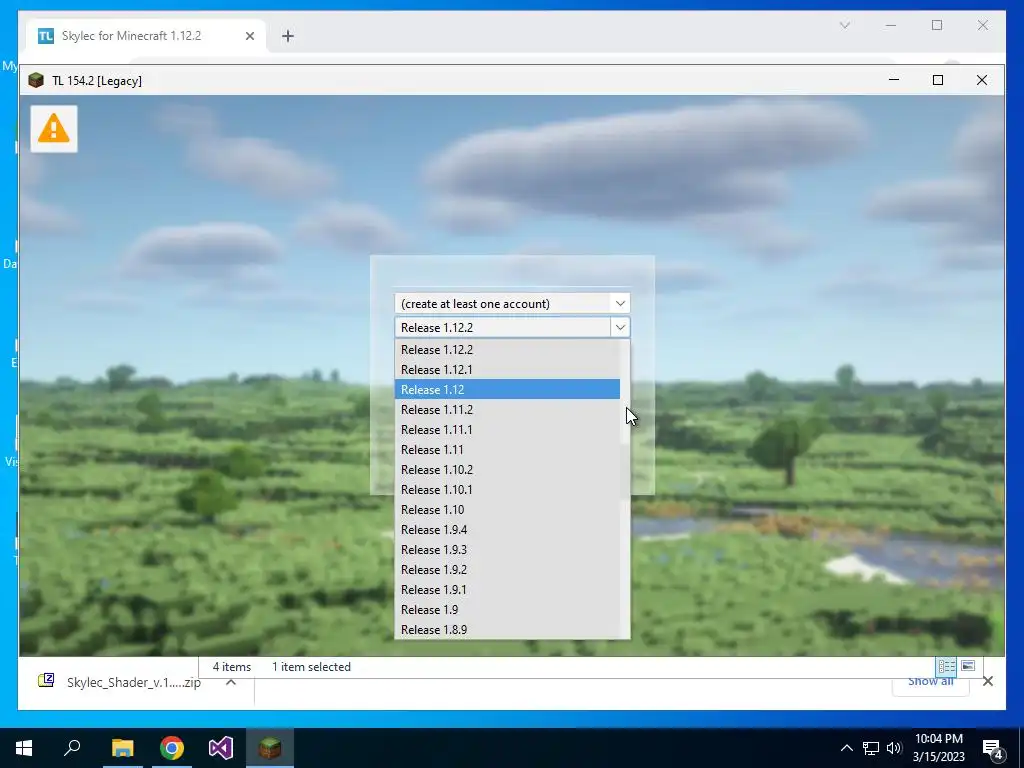The height and width of the screenshot is (768, 1024).
Task: Minimize the TL 154.2 launcher window
Action: [x=894, y=80]
